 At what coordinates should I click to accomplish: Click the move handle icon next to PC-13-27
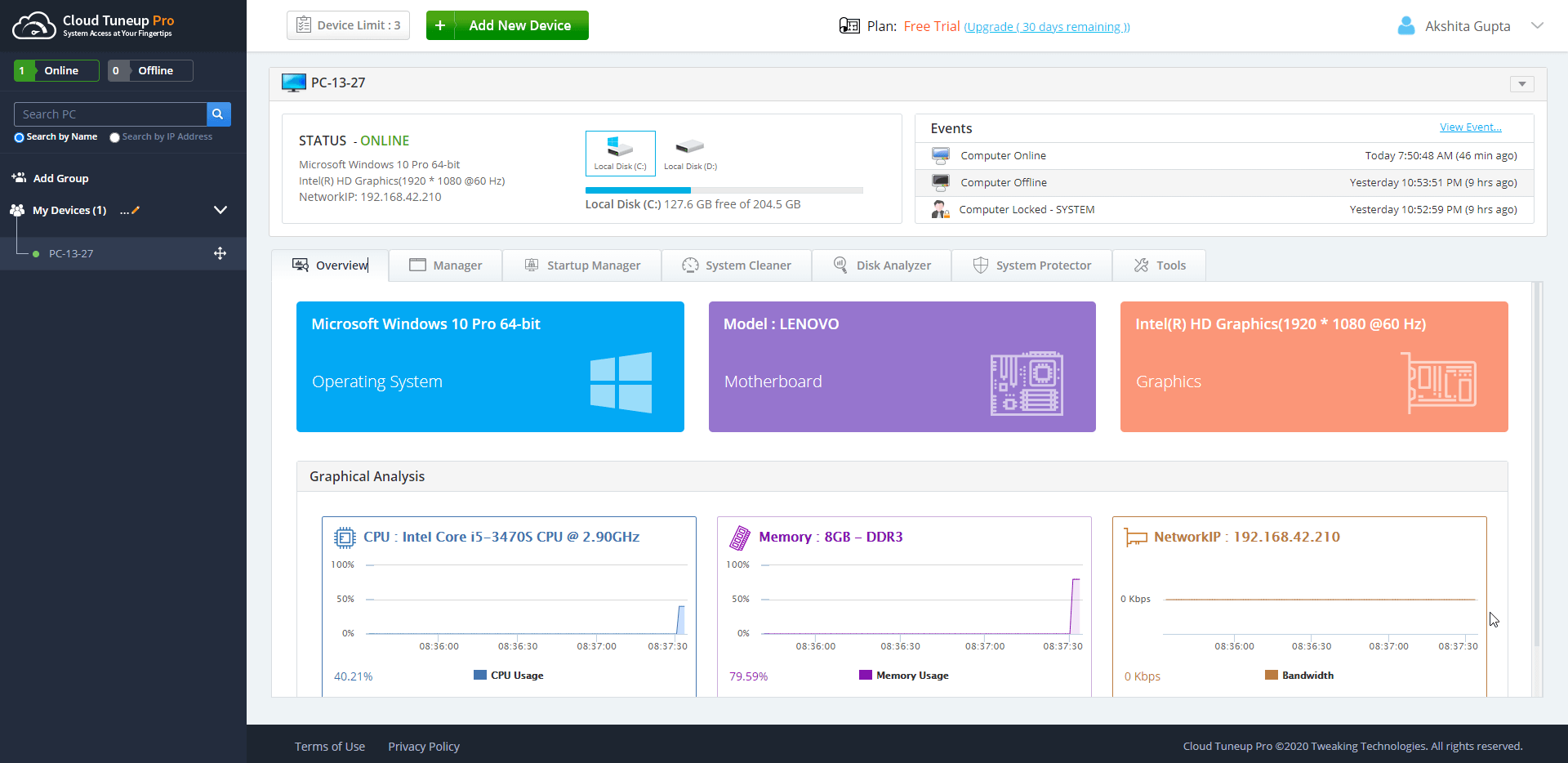pyautogui.click(x=220, y=253)
